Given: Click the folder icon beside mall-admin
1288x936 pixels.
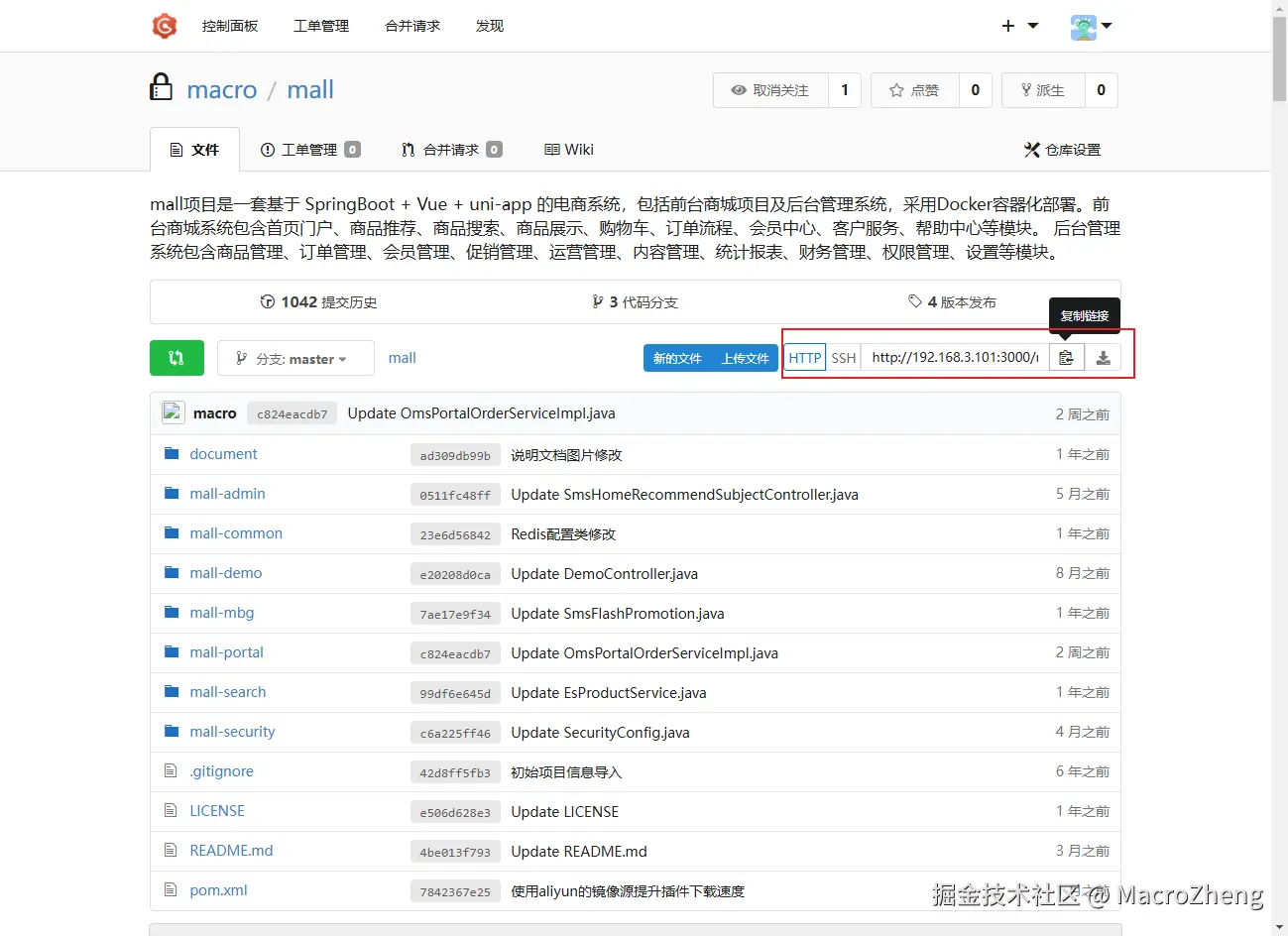Looking at the screenshot, I should (172, 493).
